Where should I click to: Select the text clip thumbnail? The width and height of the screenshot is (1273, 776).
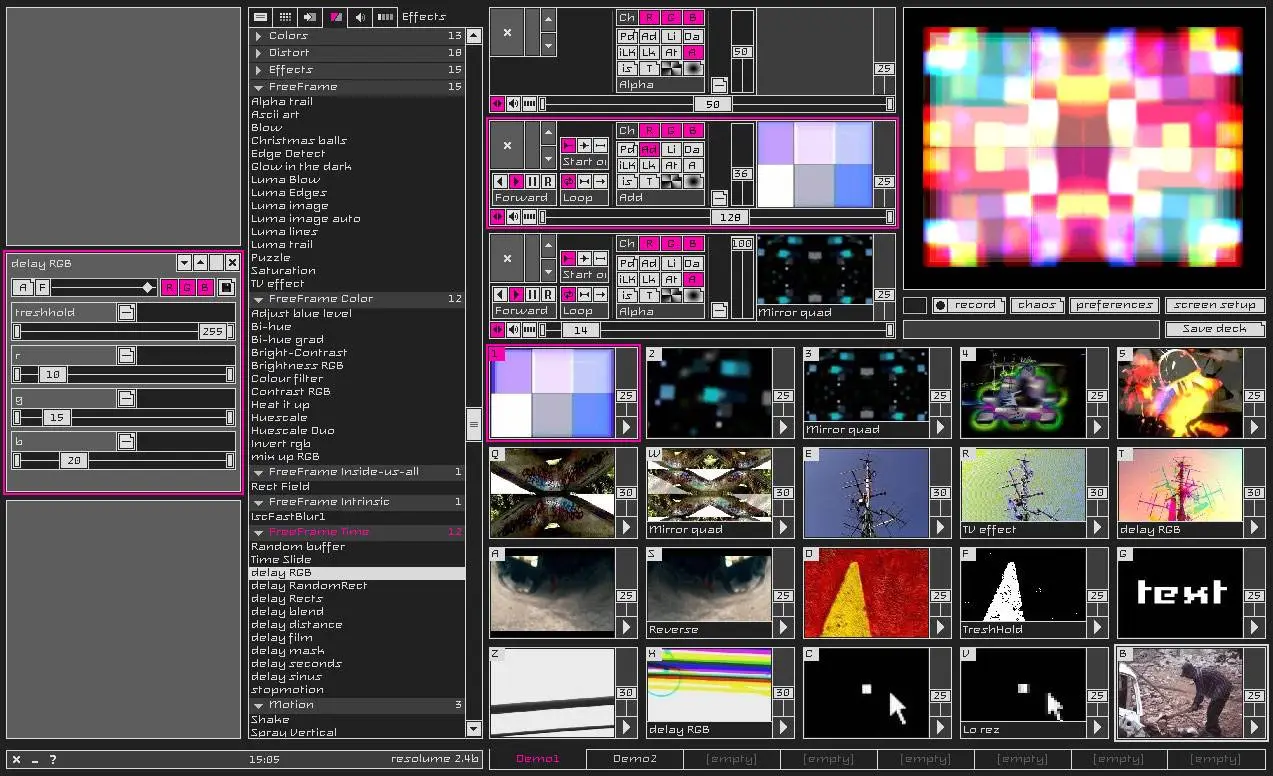(1180, 592)
